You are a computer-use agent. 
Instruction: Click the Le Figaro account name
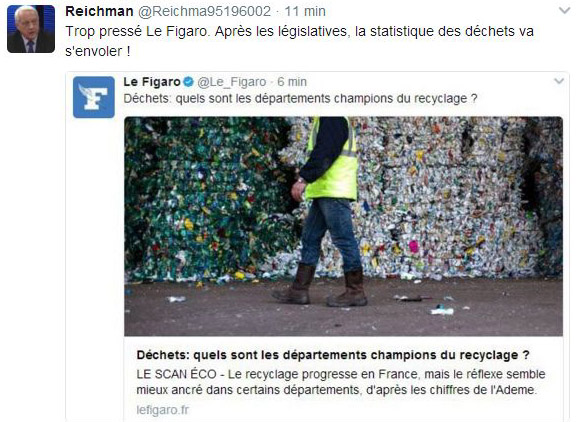152,82
